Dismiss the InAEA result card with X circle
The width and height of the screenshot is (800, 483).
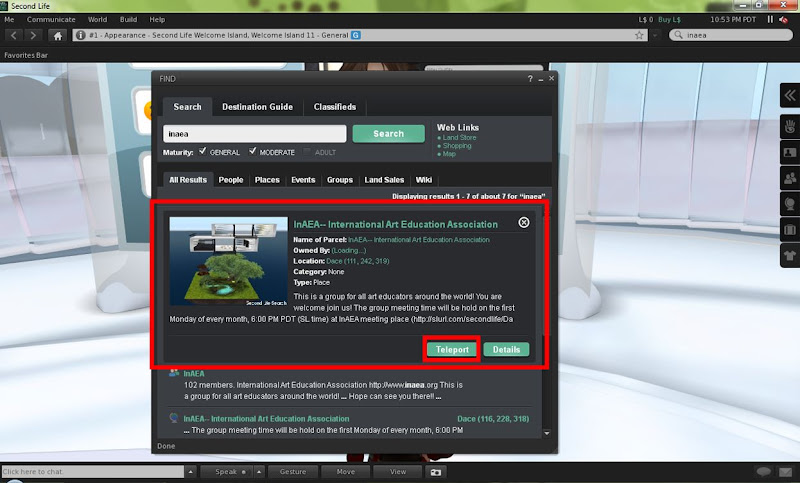(x=523, y=222)
